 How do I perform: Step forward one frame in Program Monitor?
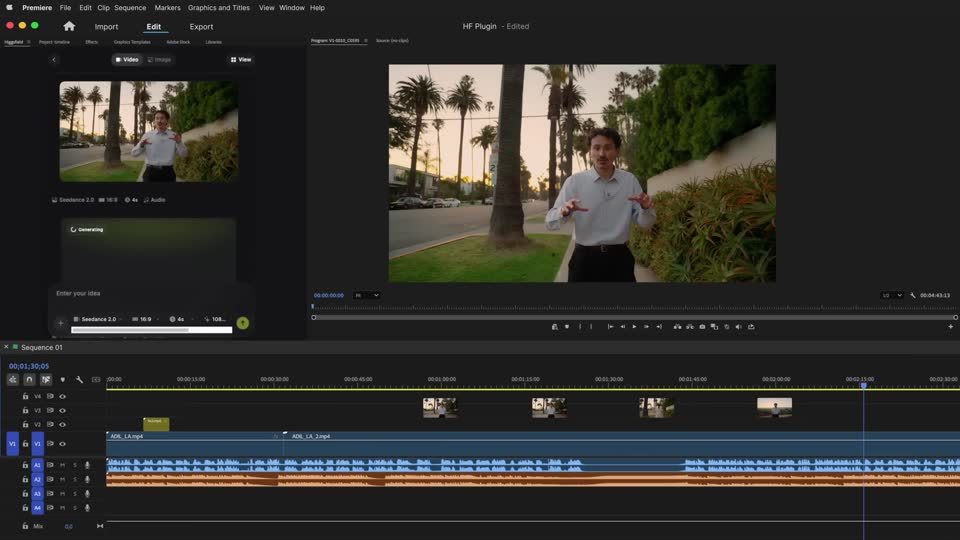[x=647, y=327]
